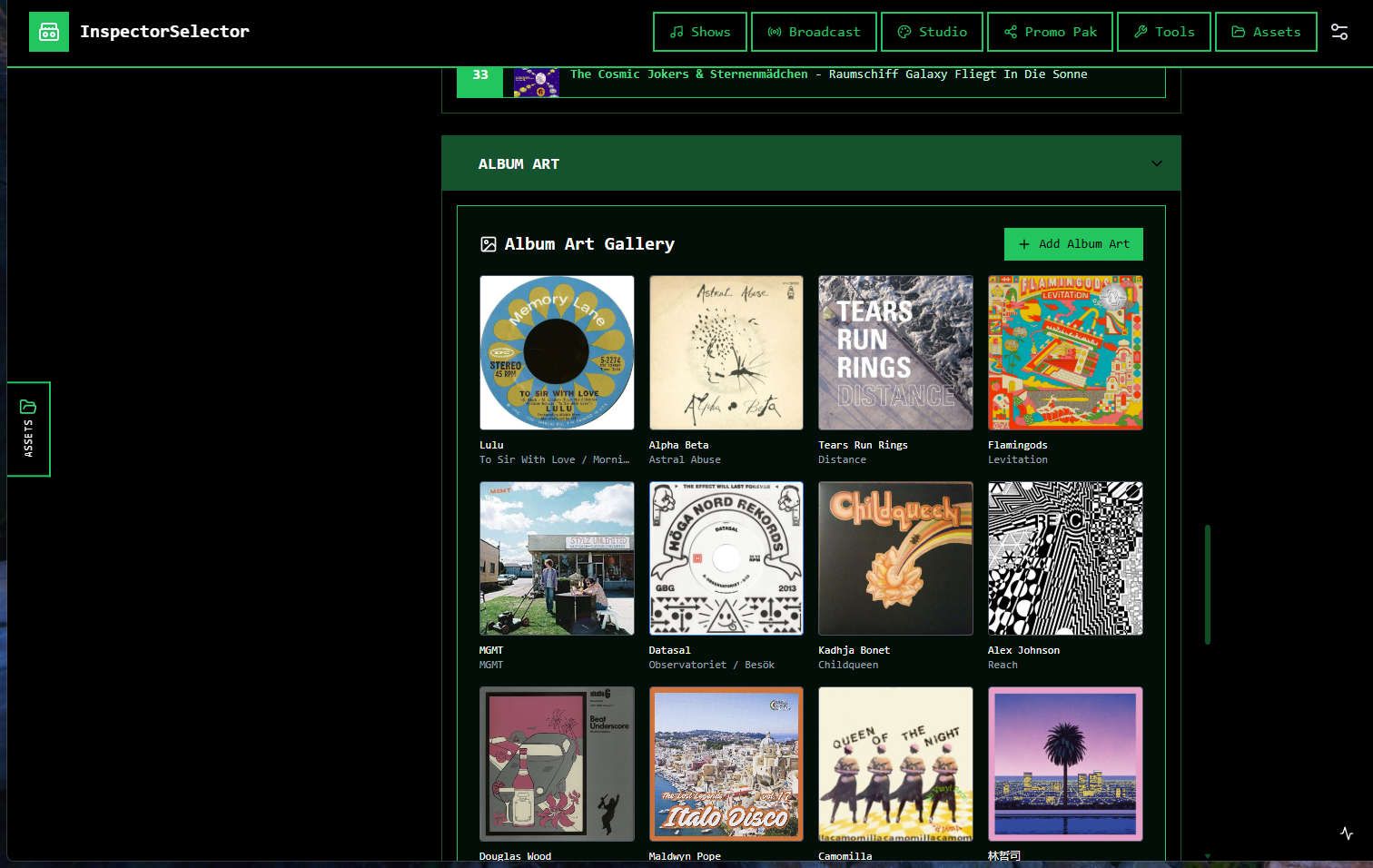Go to Assets in the top navigation

pyautogui.click(x=1265, y=32)
